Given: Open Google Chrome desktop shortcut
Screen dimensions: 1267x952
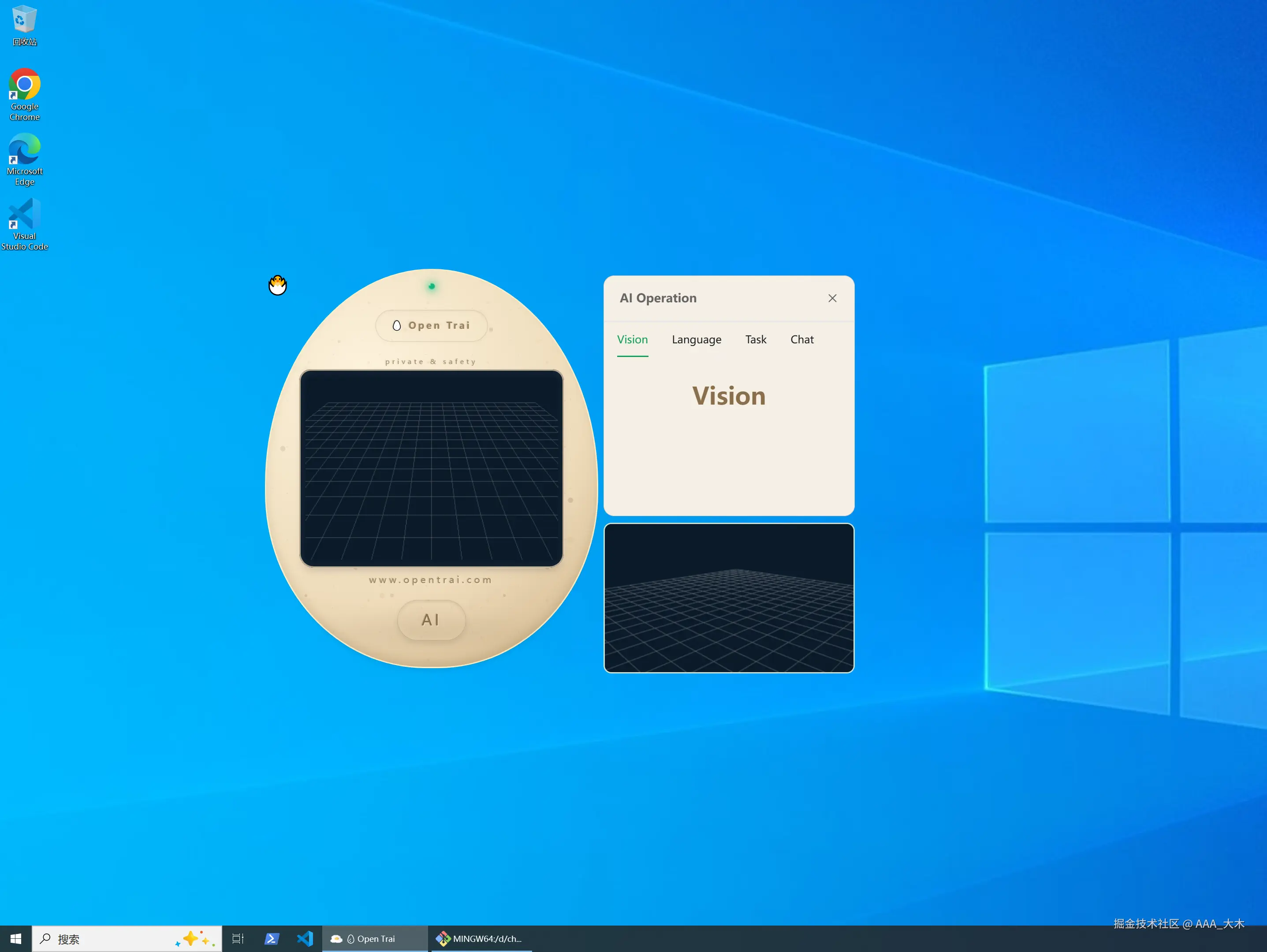Looking at the screenshot, I should pyautogui.click(x=25, y=94).
